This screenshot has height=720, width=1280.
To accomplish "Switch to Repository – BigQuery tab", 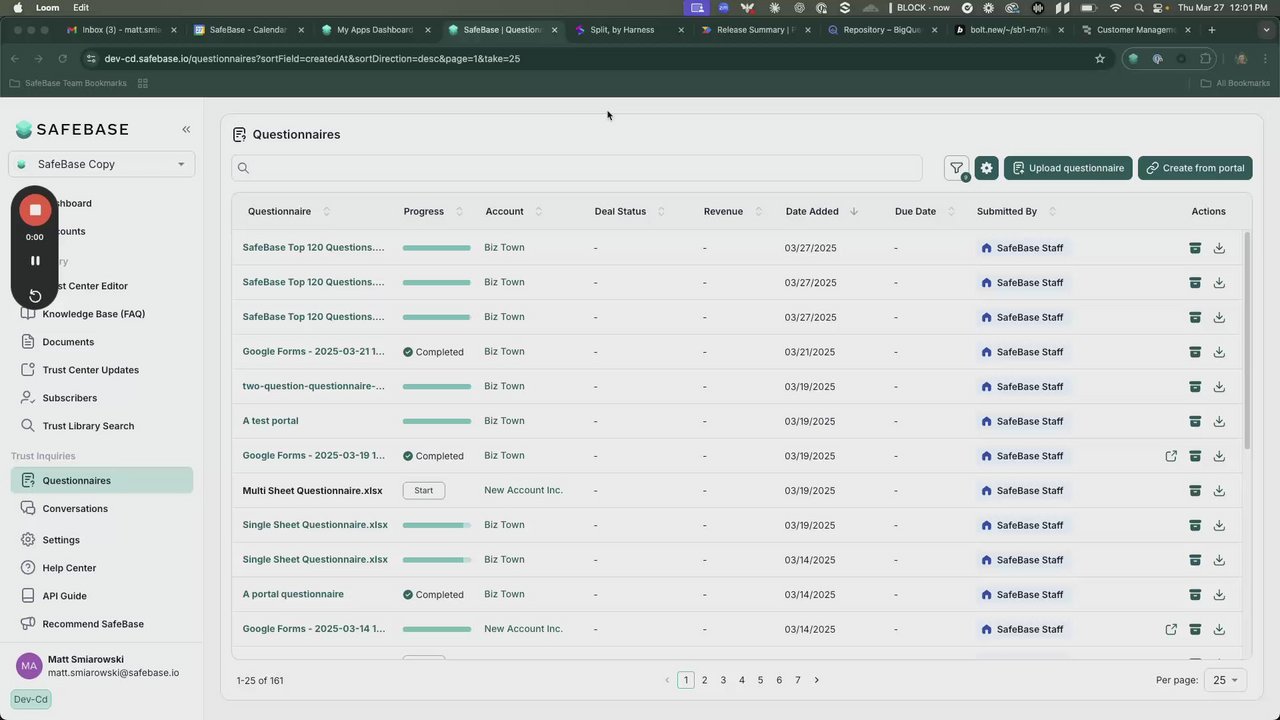I will 882,30.
